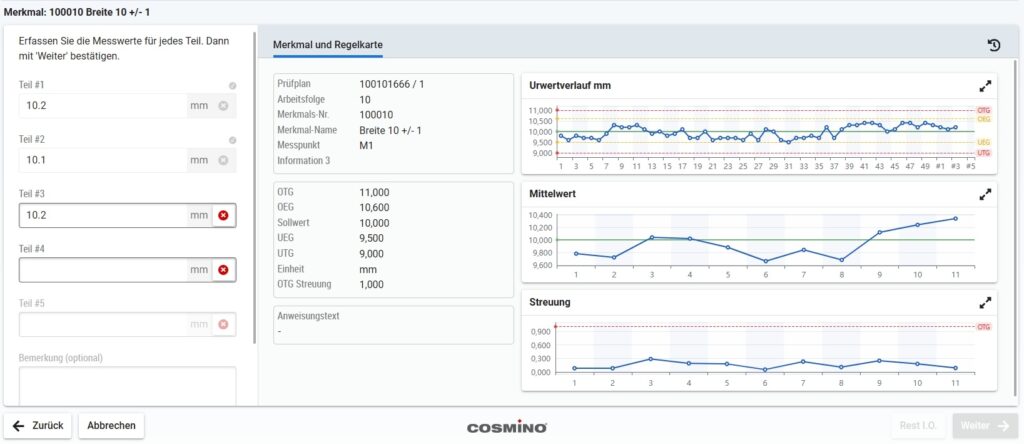Viewport: 1024px width, 444px height.
Task: Click data point 11 in Mittelwert chart
Action: click(x=955, y=218)
